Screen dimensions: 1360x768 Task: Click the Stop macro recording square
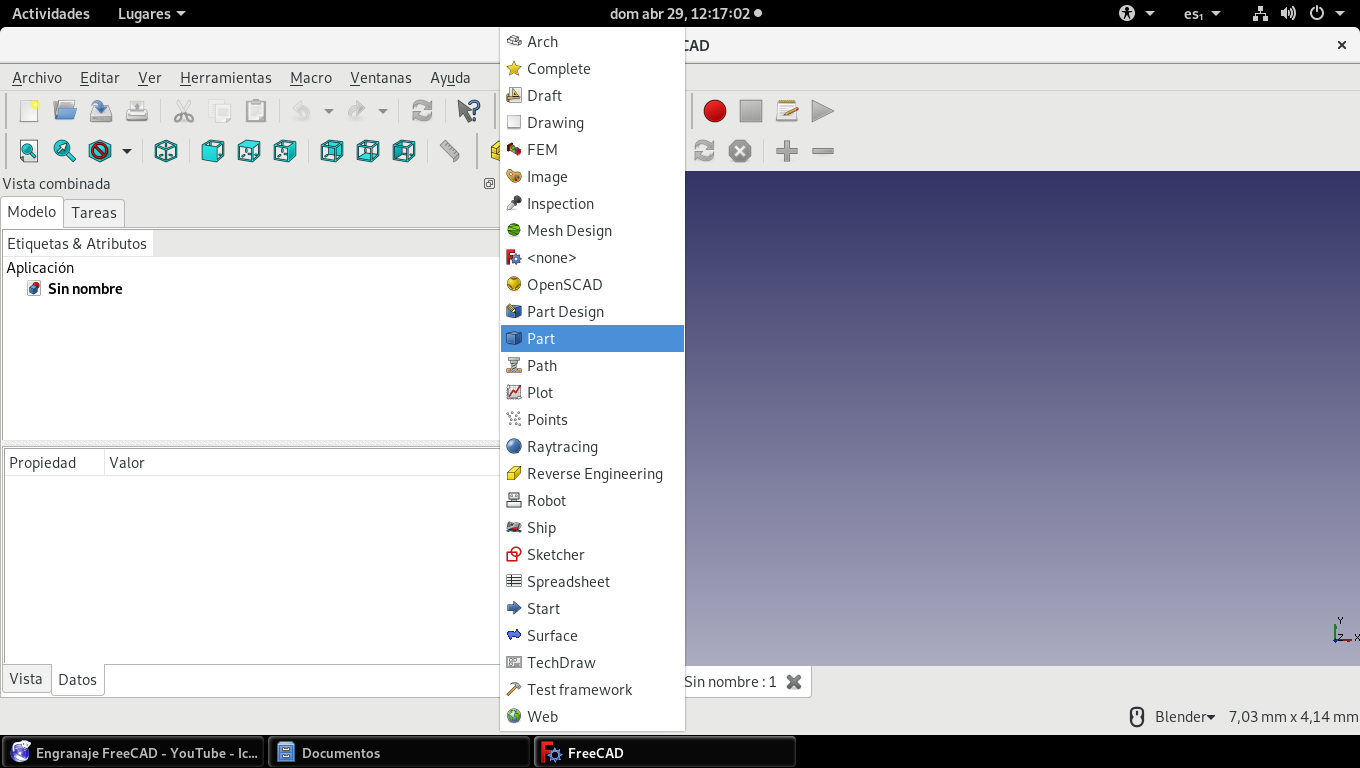751,111
